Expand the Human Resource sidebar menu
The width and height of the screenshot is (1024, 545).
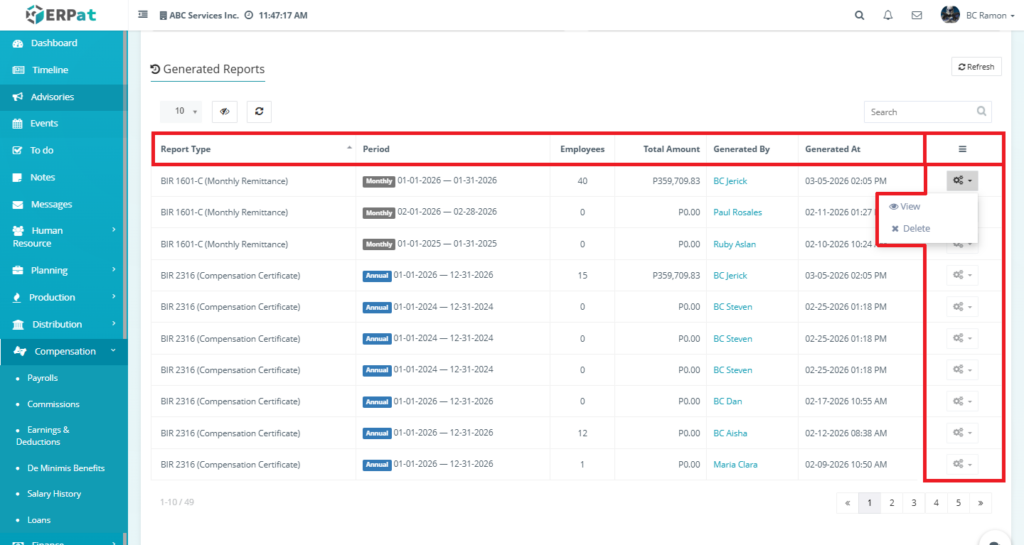(x=60, y=237)
